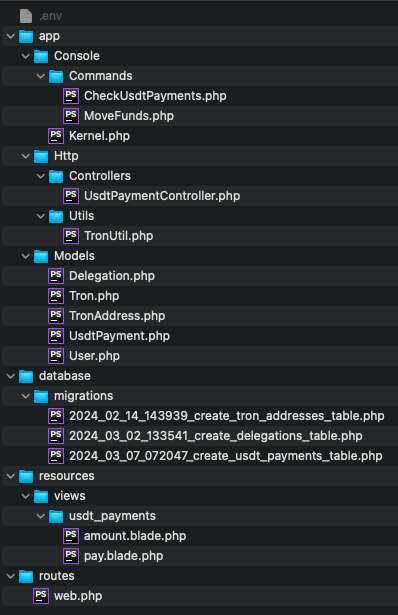The height and width of the screenshot is (615, 398).
Task: Collapse the usdt_payments folder chevron
Action: (x=41, y=517)
